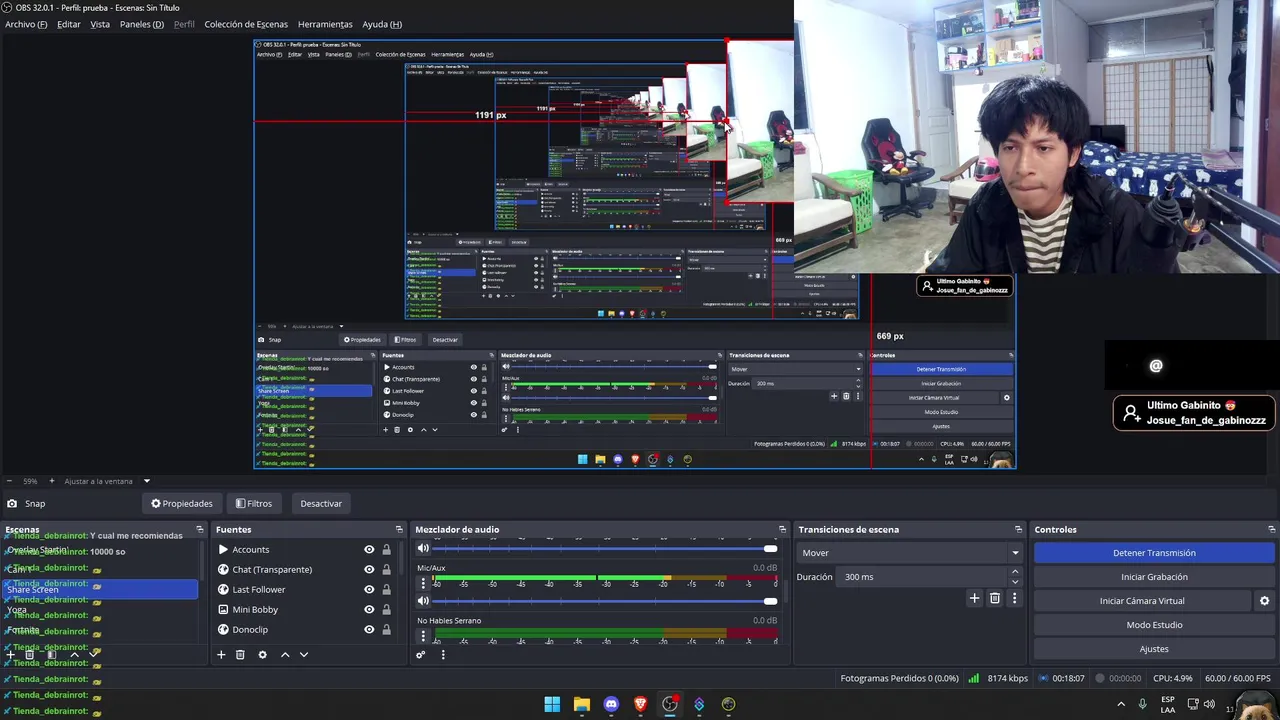Open No Hables Serrano three-dot options menu

point(423,636)
